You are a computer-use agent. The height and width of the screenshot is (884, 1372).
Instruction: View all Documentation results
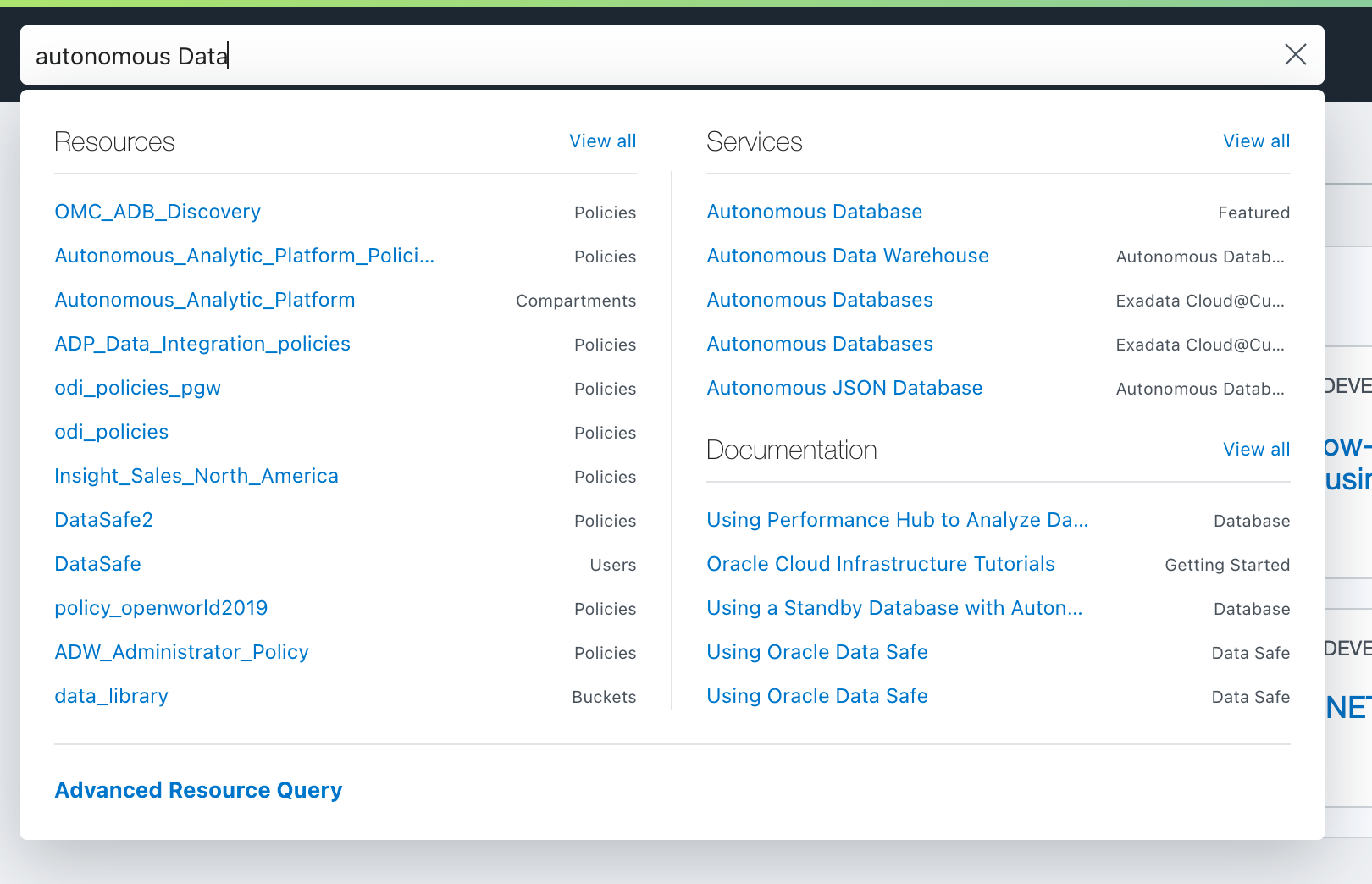point(1256,450)
